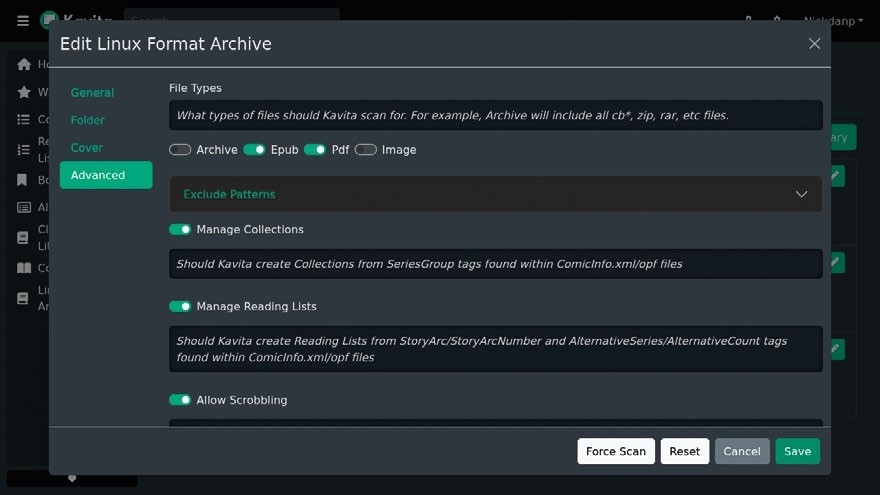880x495 pixels.
Task: Select the Advanced tab
Action: [106, 175]
